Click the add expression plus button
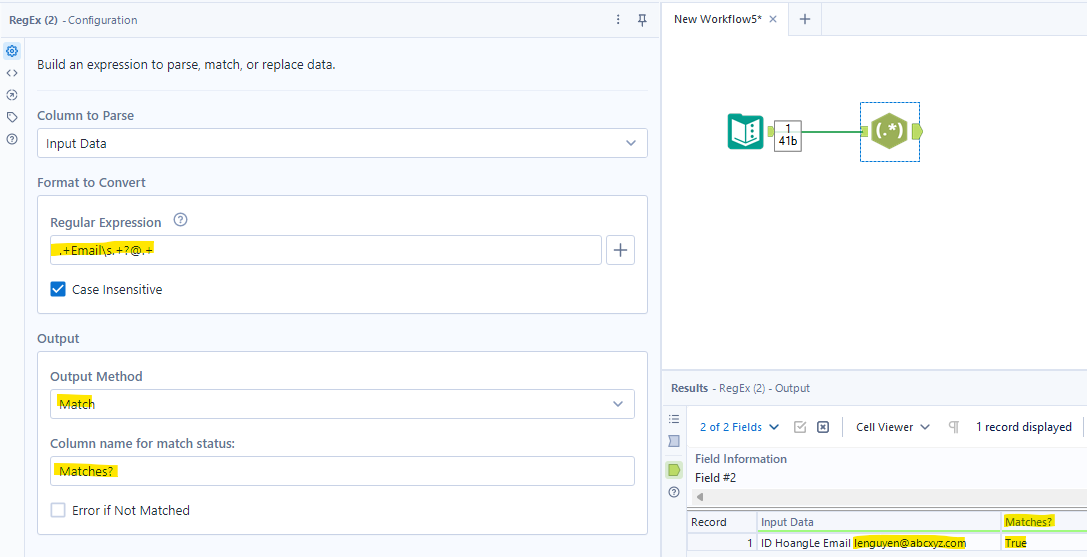 point(621,250)
